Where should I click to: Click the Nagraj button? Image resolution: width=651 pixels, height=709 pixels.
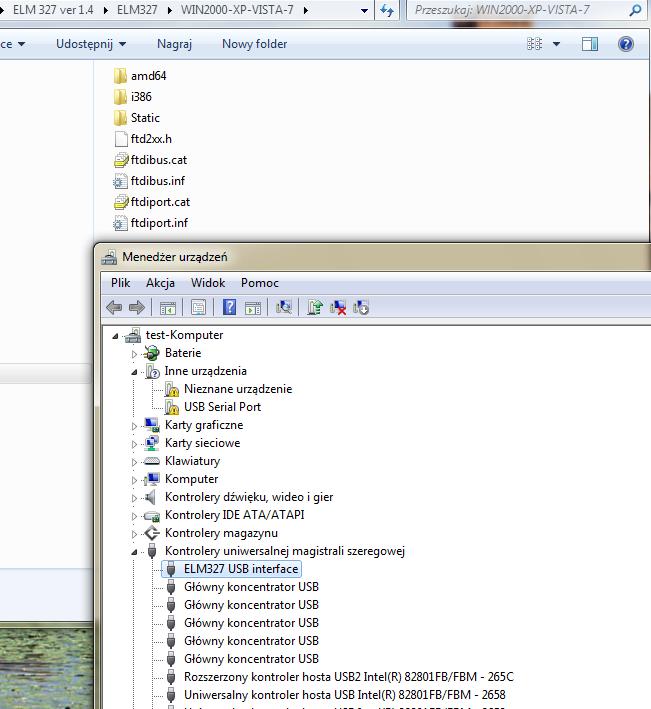174,44
